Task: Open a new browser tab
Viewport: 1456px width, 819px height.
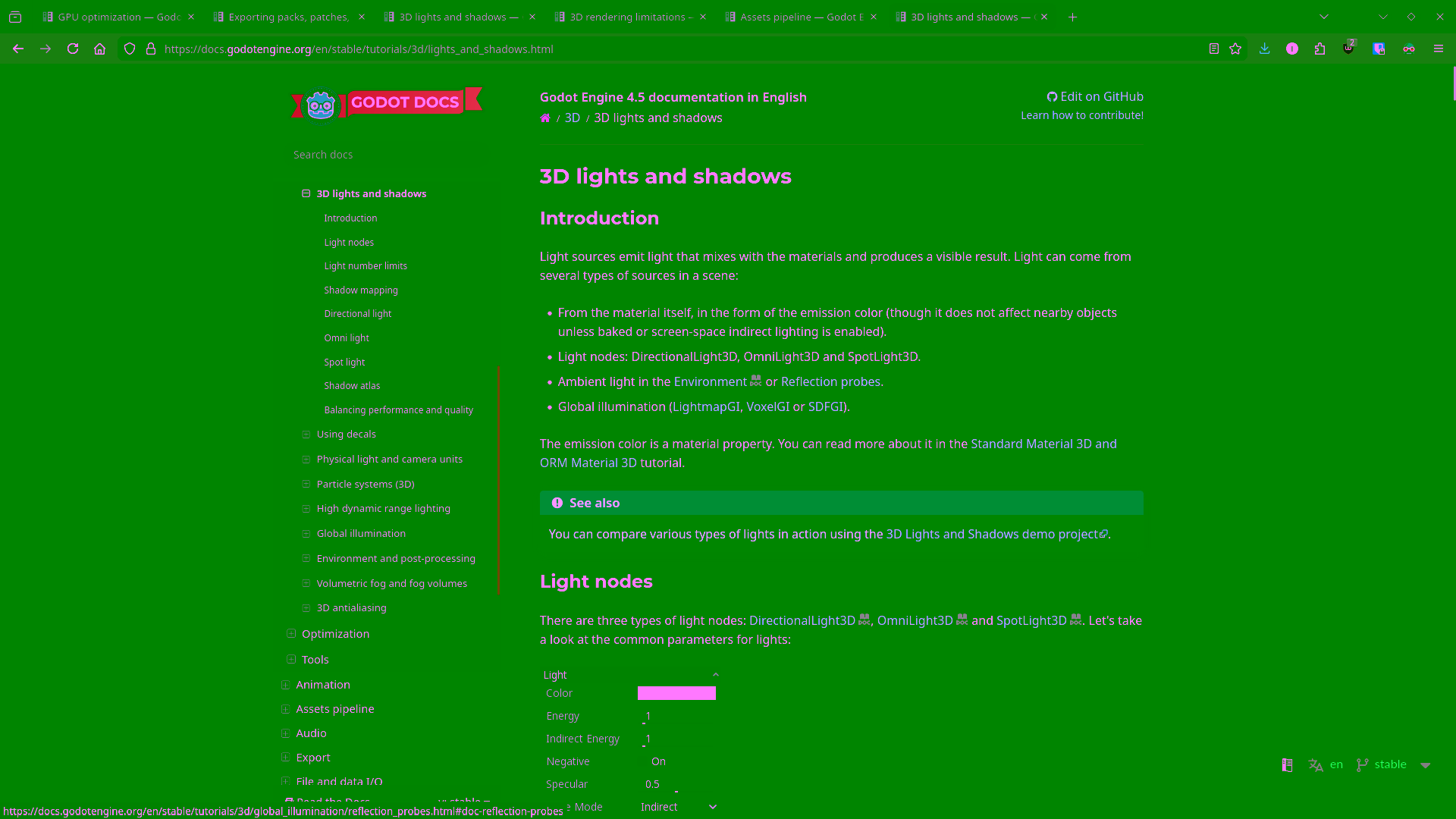Action: click(1072, 17)
